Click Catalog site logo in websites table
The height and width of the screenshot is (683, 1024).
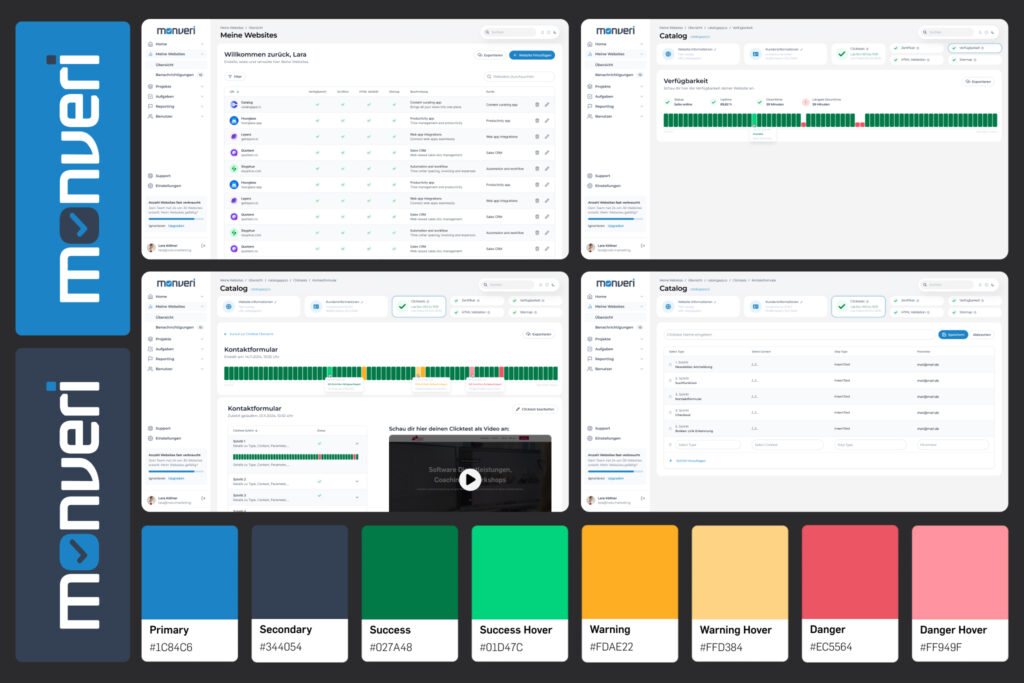234,104
